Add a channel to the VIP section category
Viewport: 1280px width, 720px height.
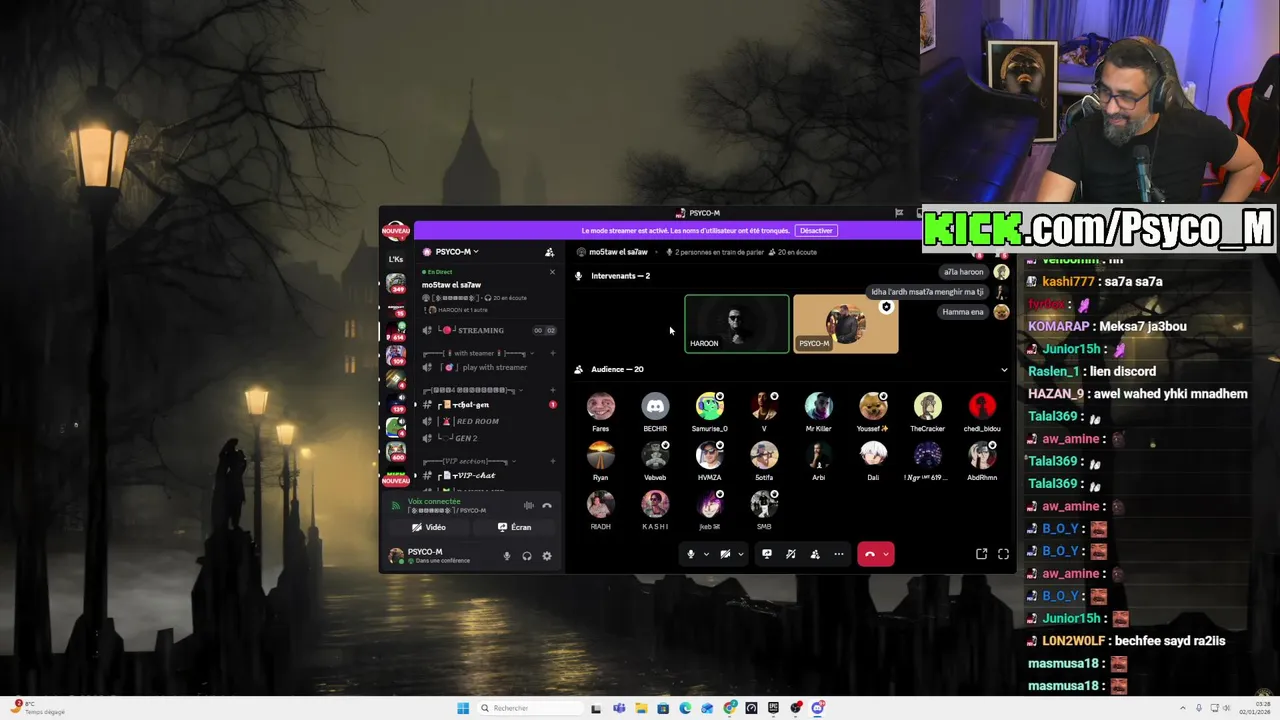coord(552,462)
